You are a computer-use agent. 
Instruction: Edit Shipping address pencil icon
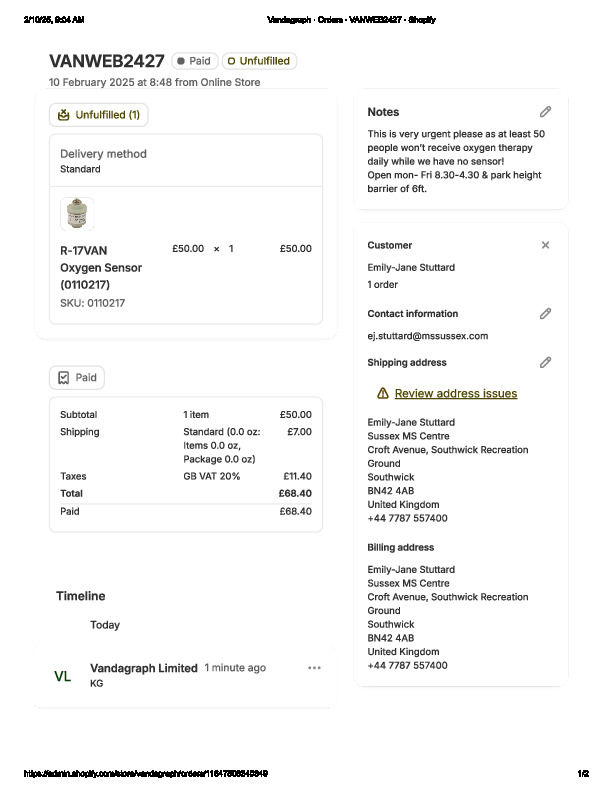click(545, 363)
